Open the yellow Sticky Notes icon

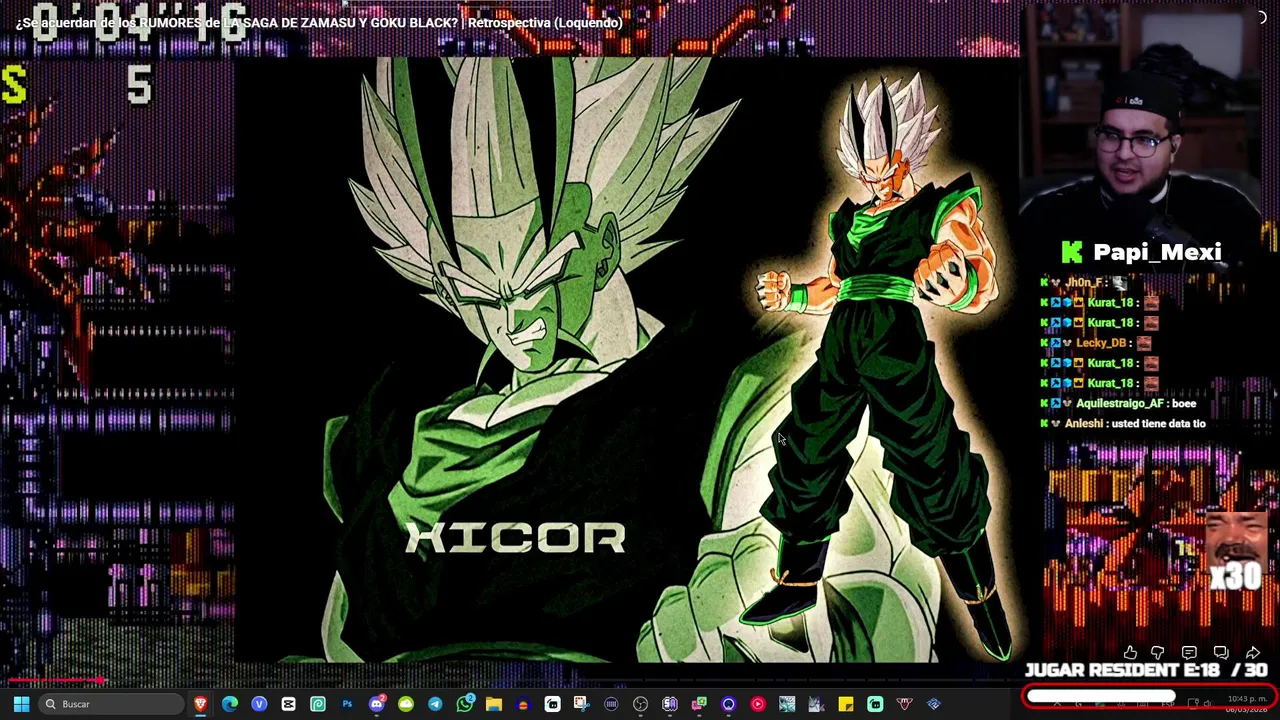click(x=846, y=704)
